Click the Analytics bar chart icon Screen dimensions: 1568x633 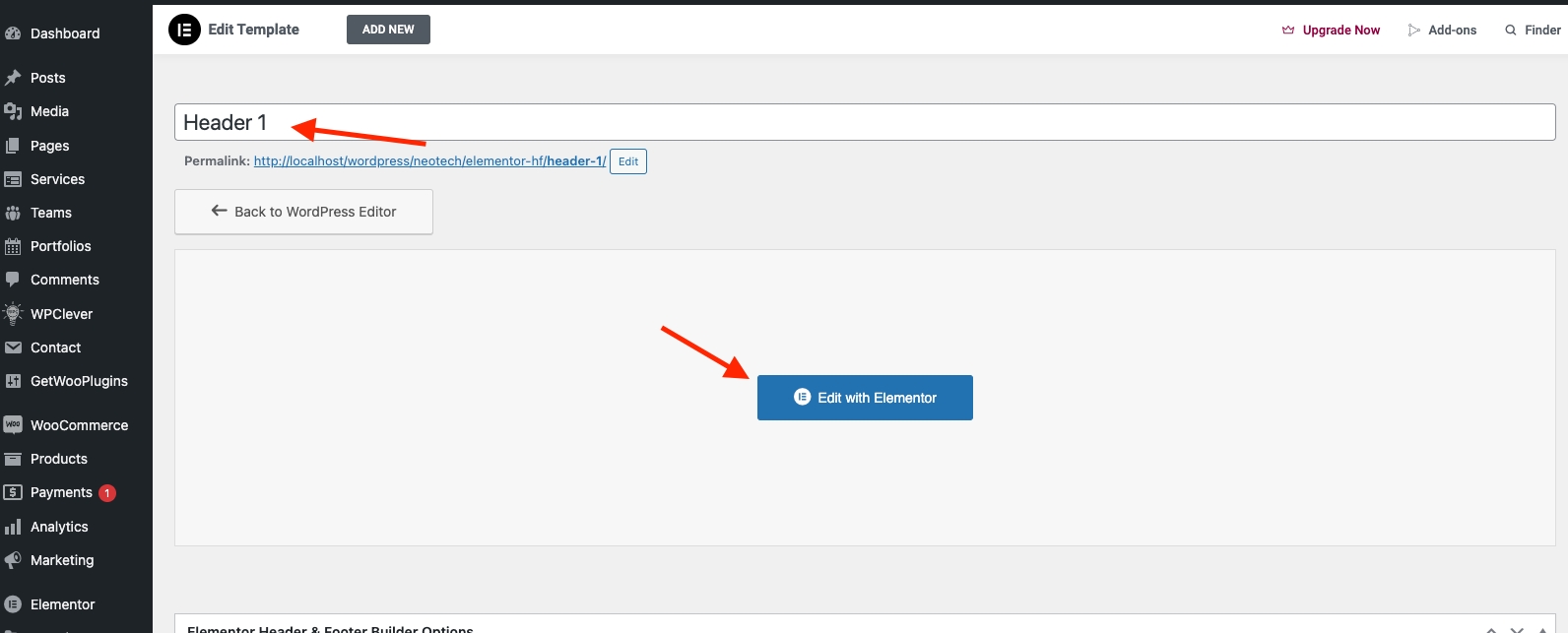tap(13, 527)
